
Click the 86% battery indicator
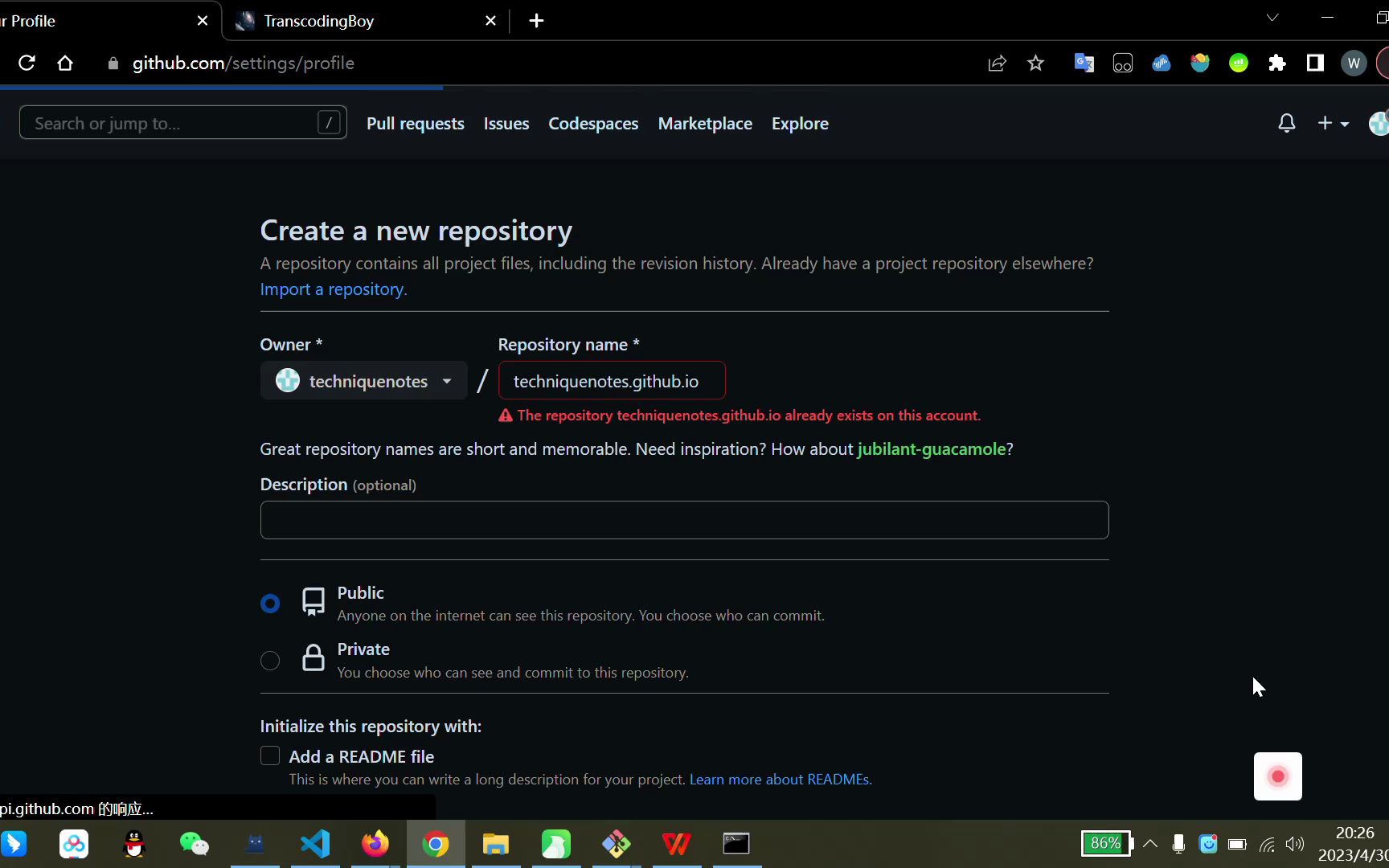1107,844
